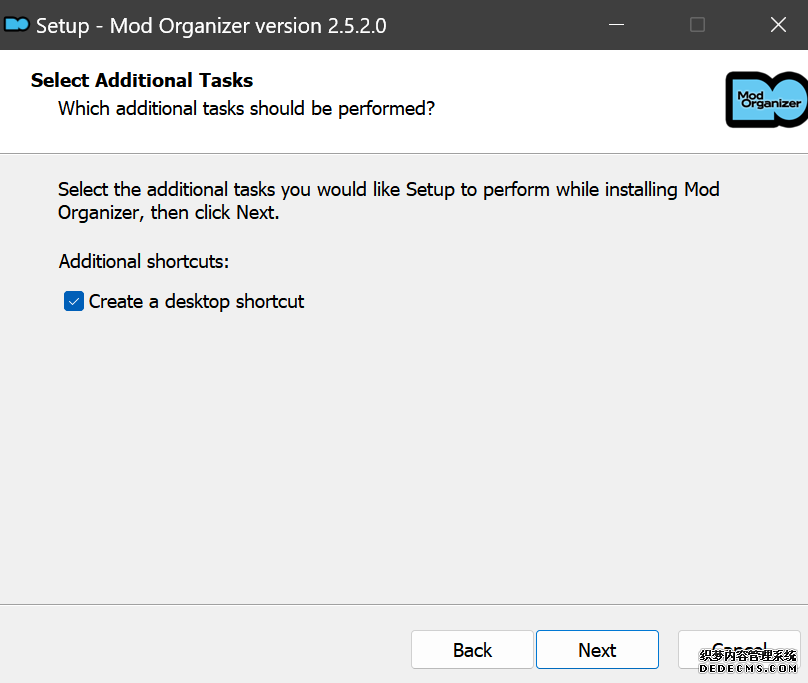
Task: Minimize the Setup window
Action: 618,25
